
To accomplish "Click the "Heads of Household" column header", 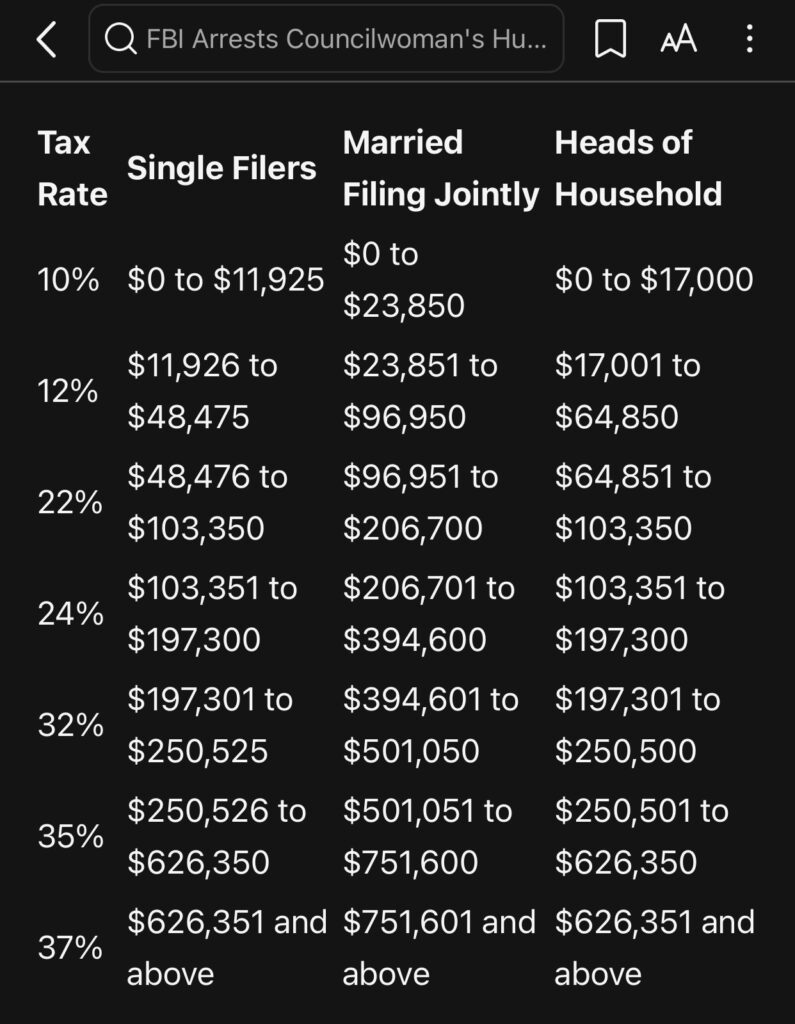I will click(x=638, y=168).
